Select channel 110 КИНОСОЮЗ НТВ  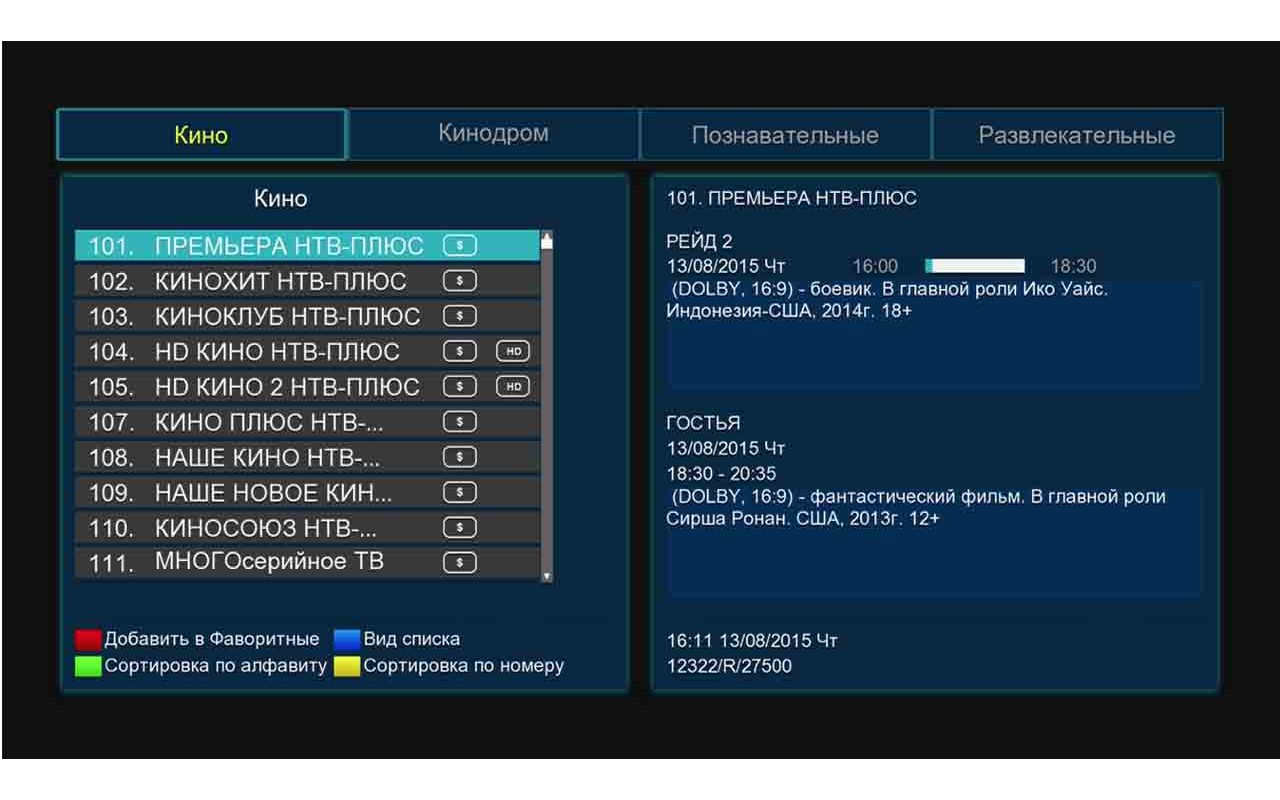pos(307,527)
